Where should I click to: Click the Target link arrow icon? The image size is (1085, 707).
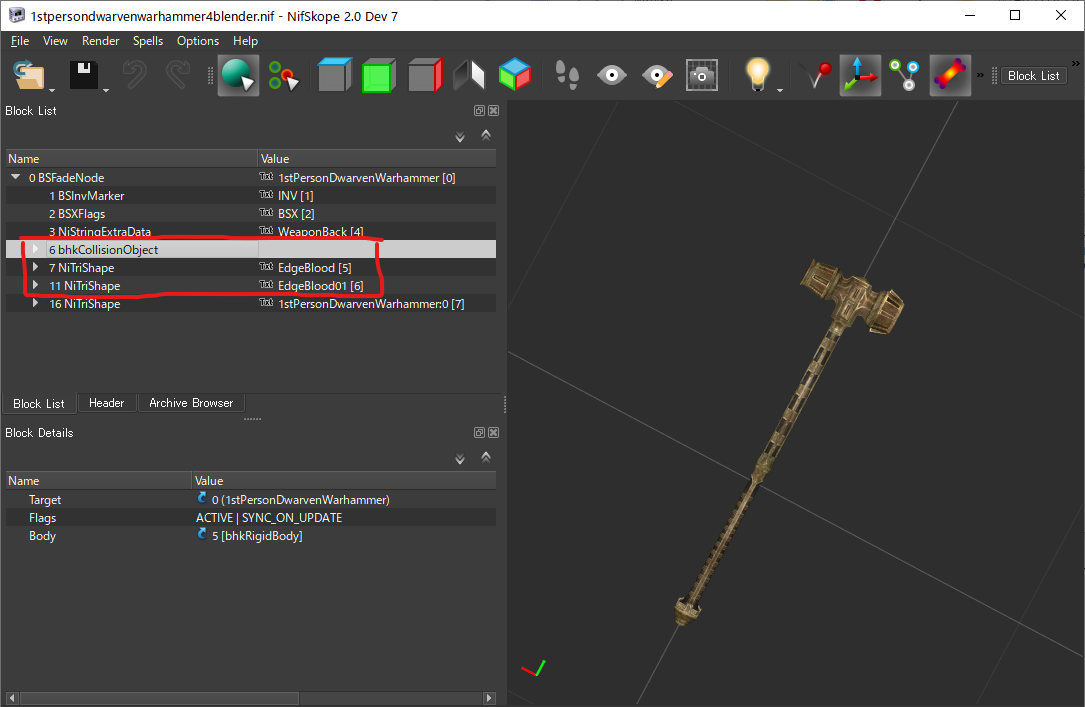202,497
